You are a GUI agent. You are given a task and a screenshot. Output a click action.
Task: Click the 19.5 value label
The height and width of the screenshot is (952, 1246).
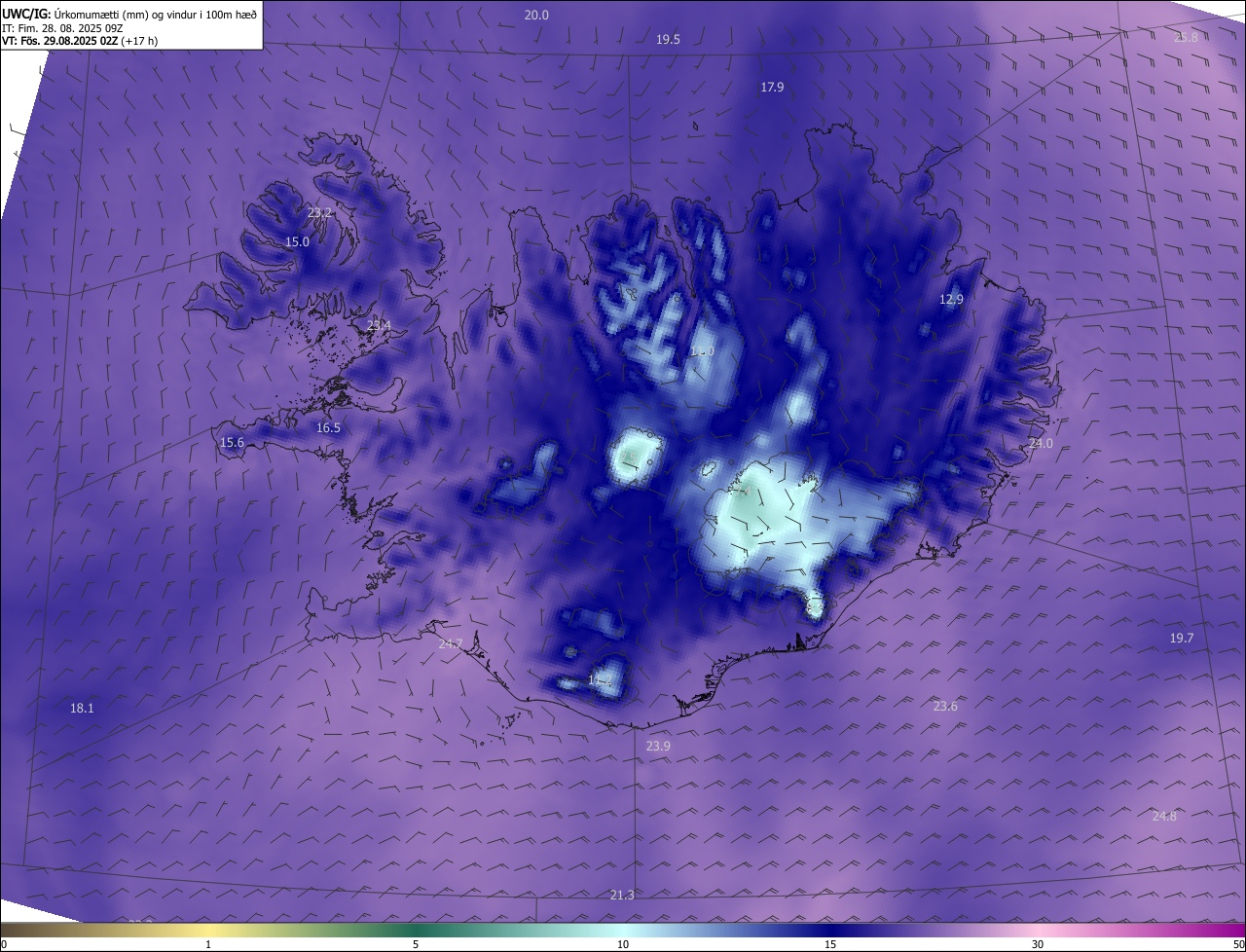668,39
